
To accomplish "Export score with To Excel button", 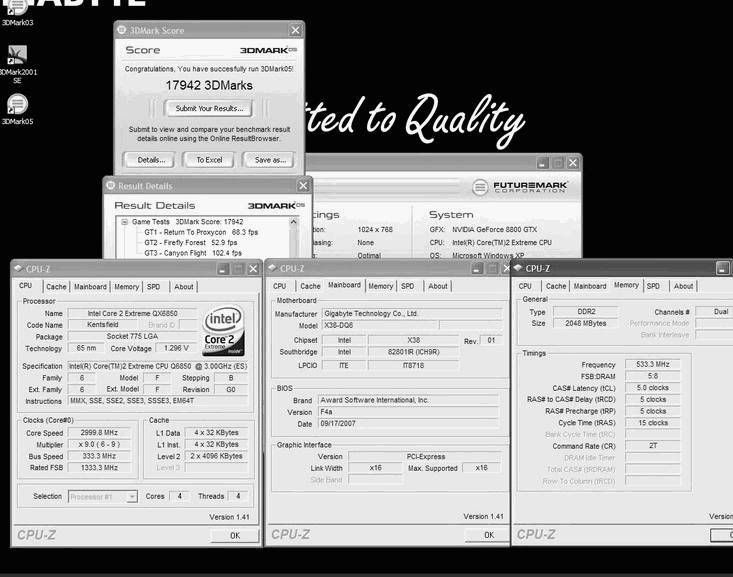I will pyautogui.click(x=209, y=160).
